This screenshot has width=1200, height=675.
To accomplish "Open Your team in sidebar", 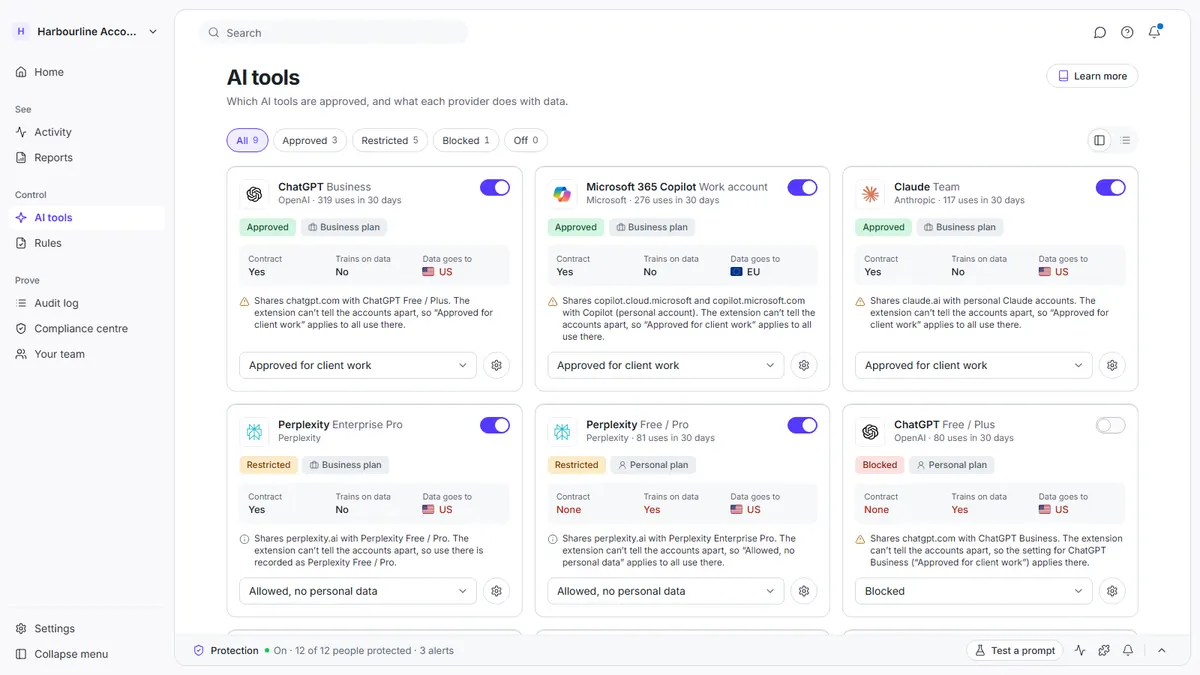I will click(86, 354).
